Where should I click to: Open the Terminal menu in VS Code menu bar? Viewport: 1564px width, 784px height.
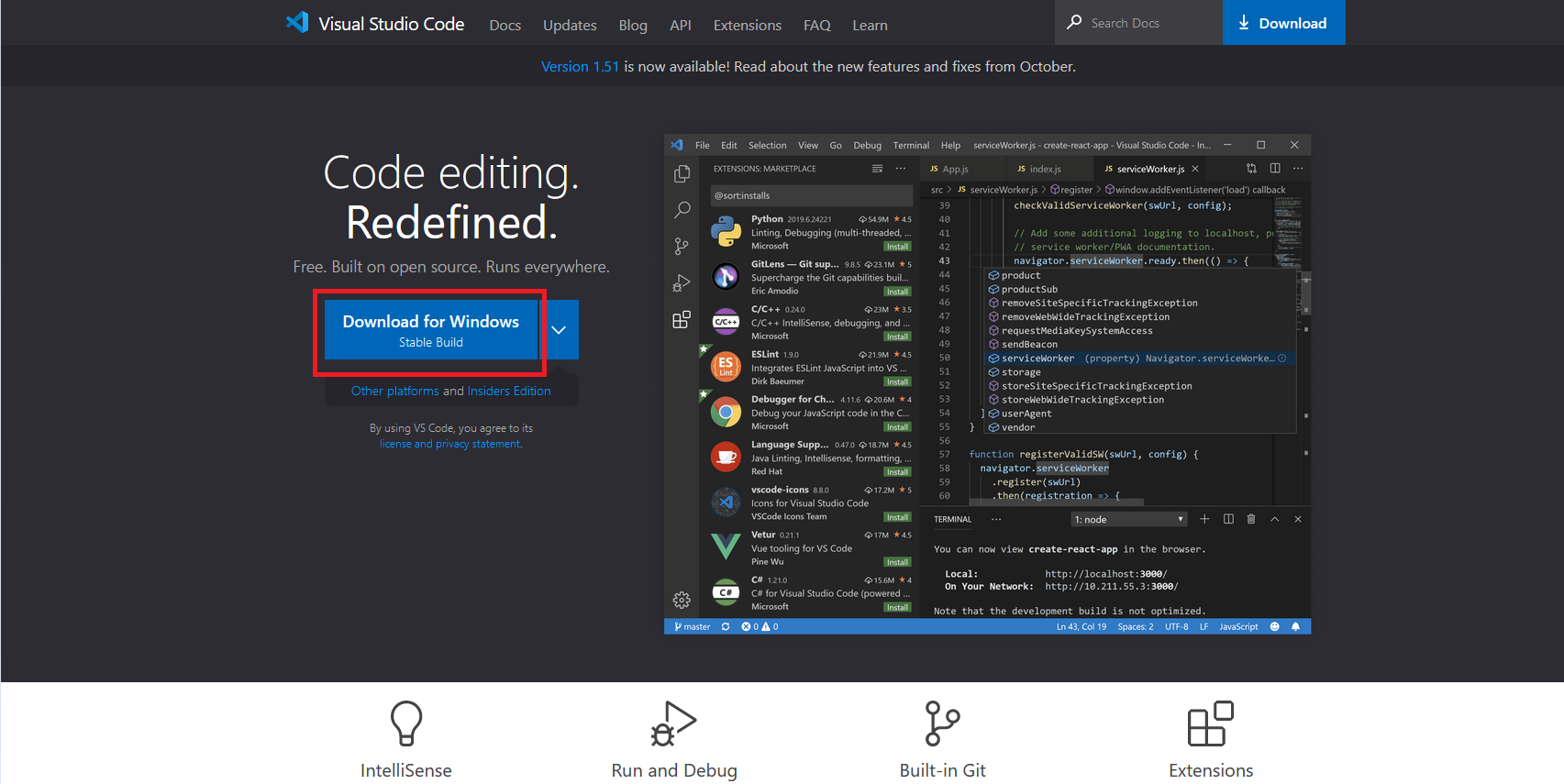911,145
